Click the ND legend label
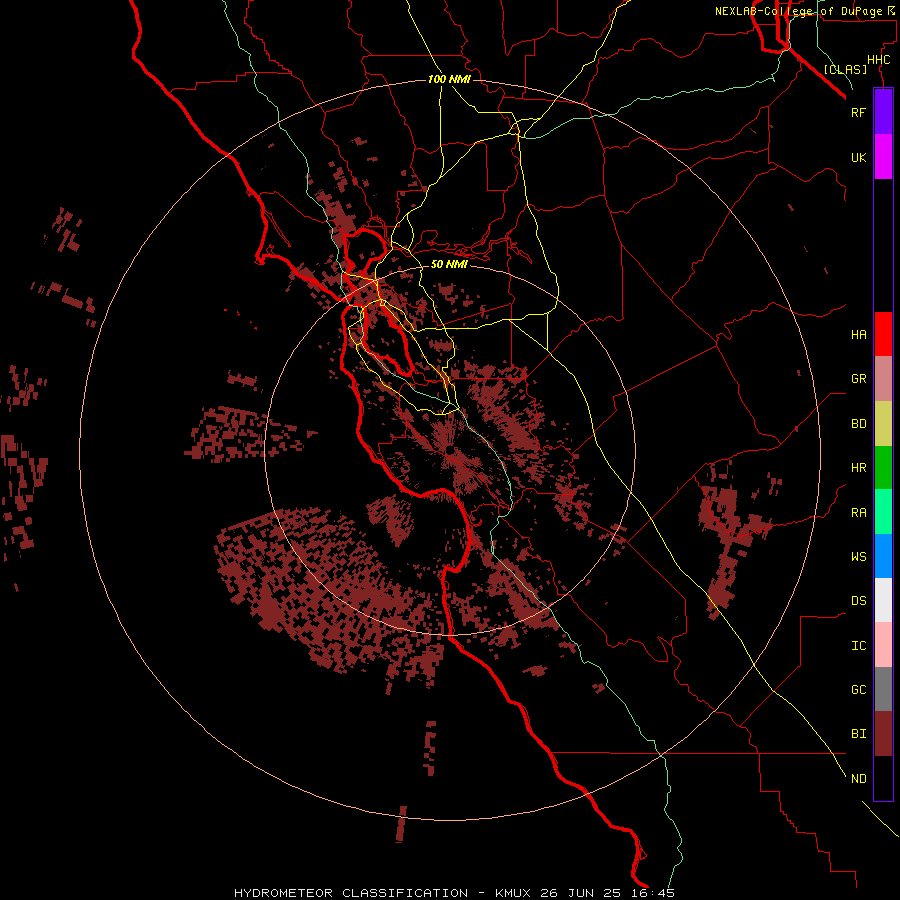900x900 pixels. pos(858,779)
